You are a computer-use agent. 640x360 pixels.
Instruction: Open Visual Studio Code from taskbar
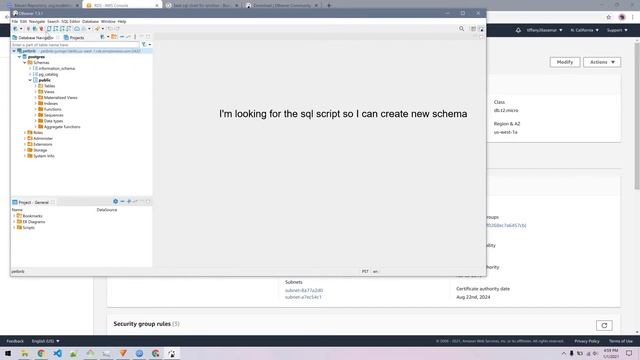(x=58, y=353)
